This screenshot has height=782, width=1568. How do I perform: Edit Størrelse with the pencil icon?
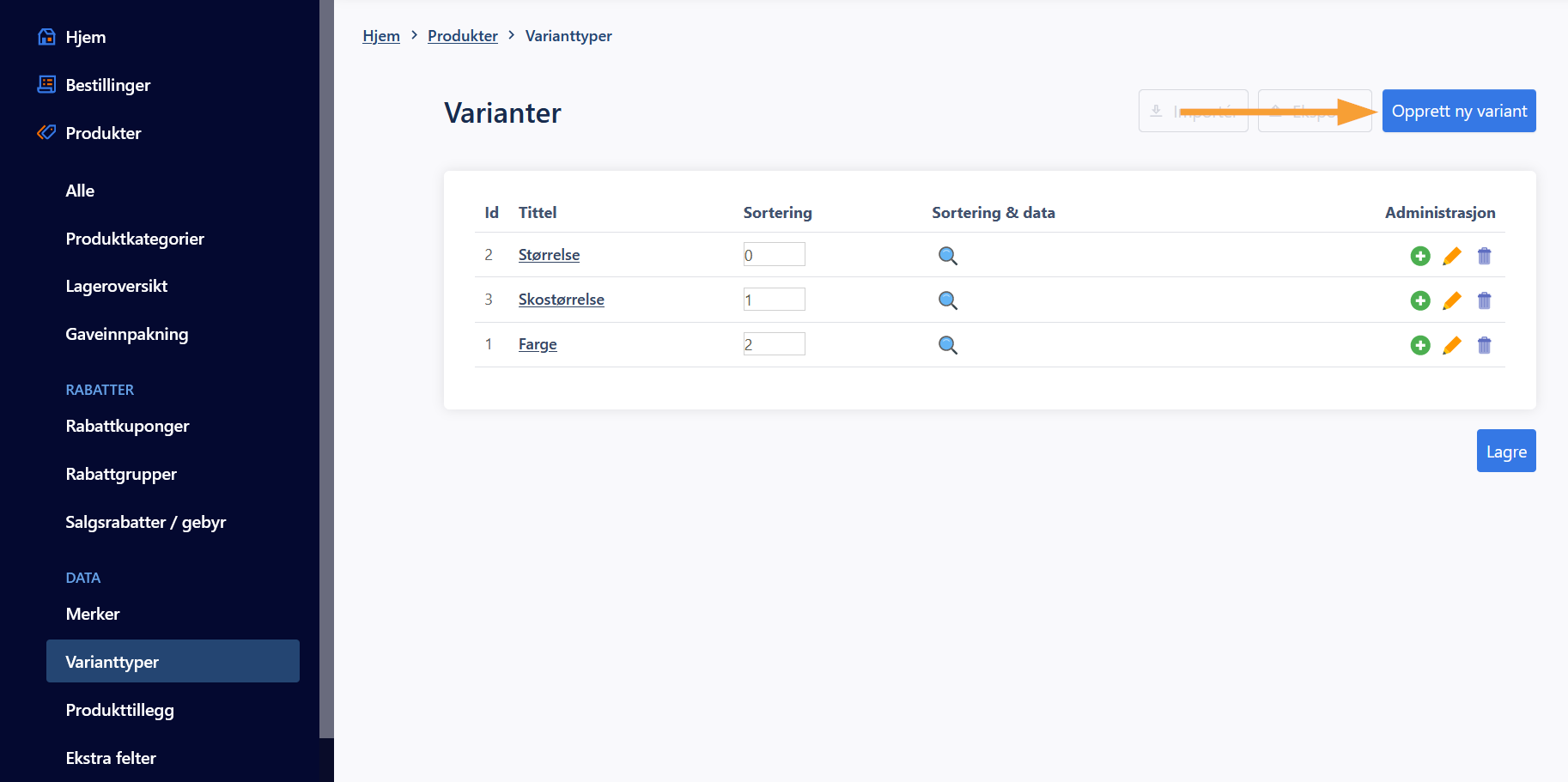1452,256
